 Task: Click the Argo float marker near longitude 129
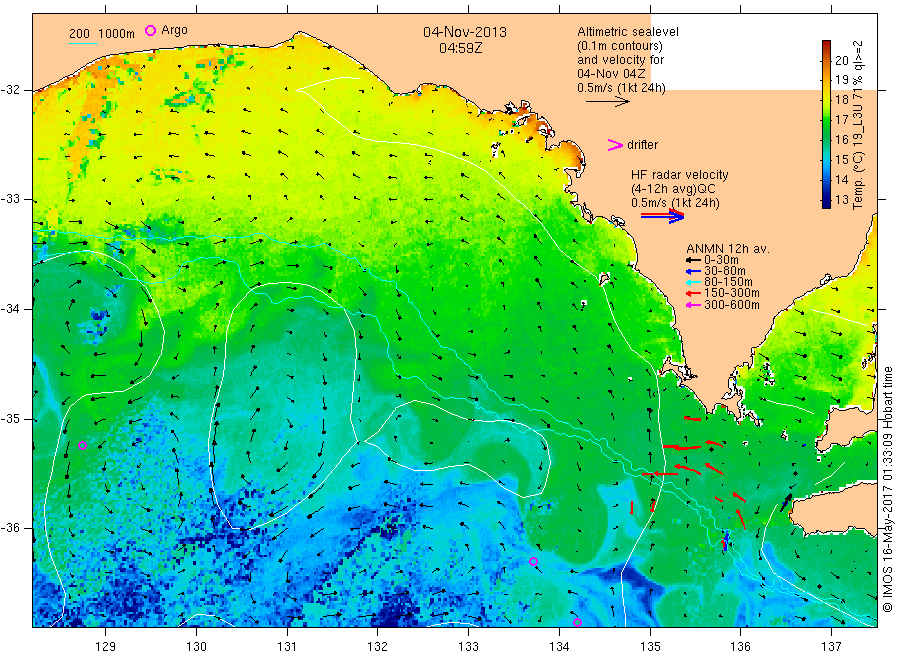pos(83,445)
